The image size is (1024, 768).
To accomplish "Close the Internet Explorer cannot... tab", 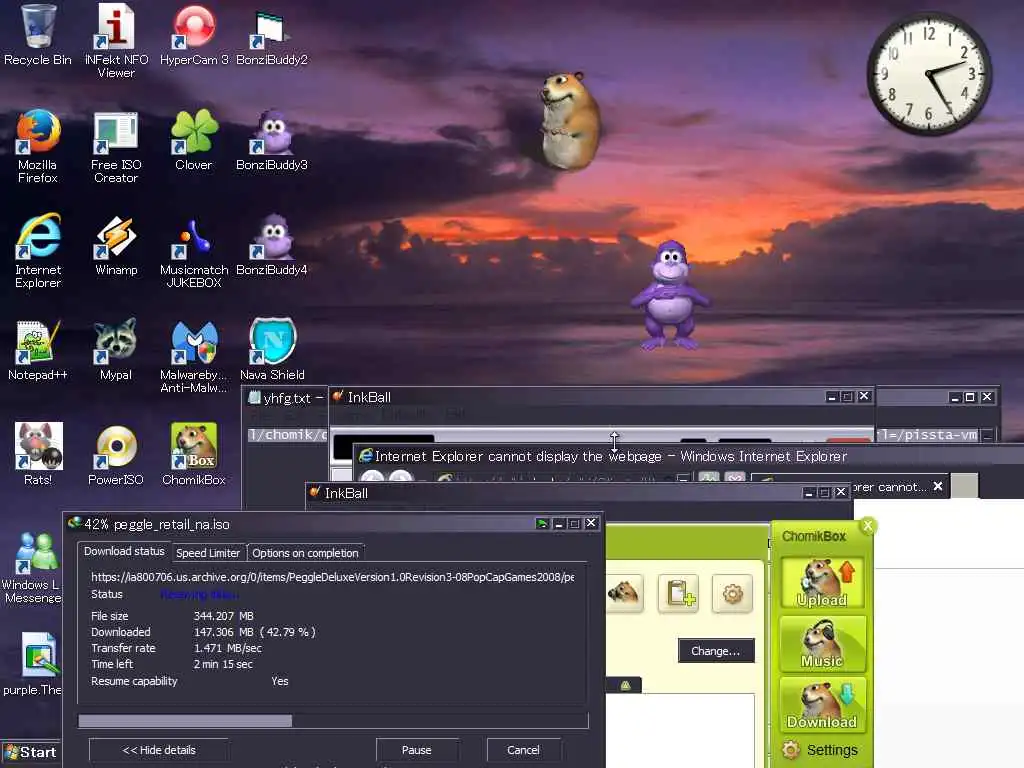I will click(938, 486).
